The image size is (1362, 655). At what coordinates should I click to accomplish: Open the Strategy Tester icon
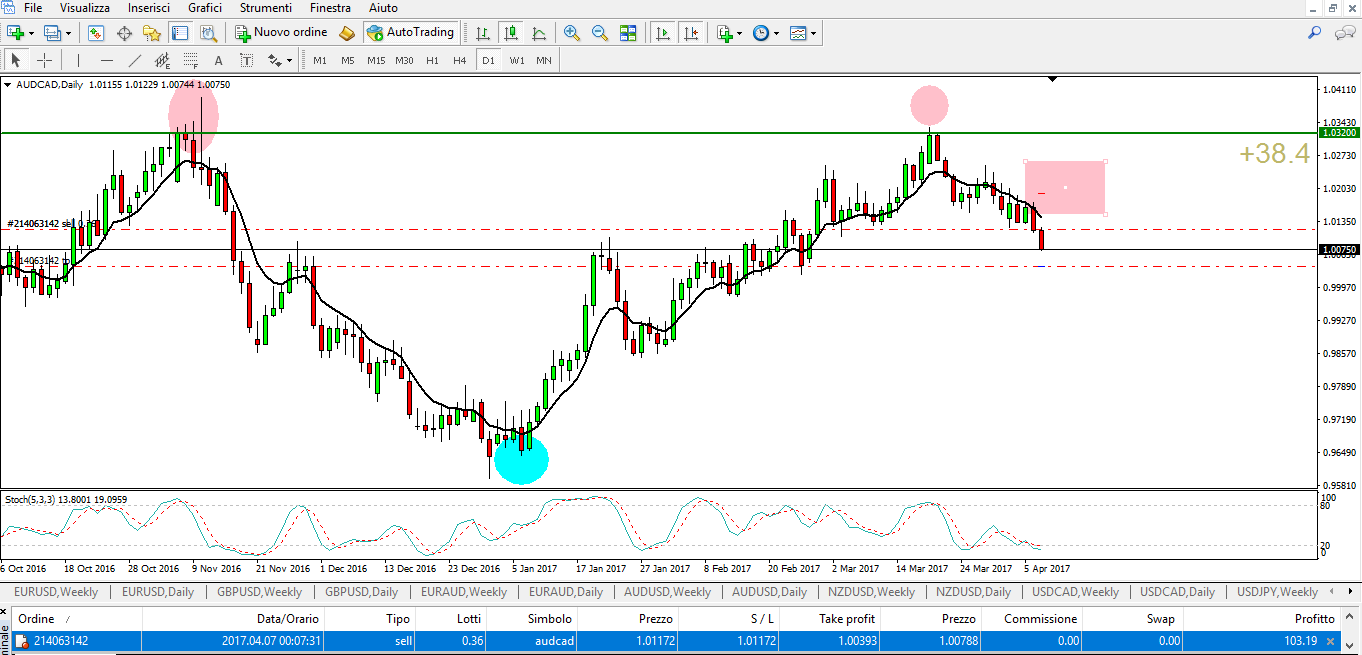coord(209,33)
